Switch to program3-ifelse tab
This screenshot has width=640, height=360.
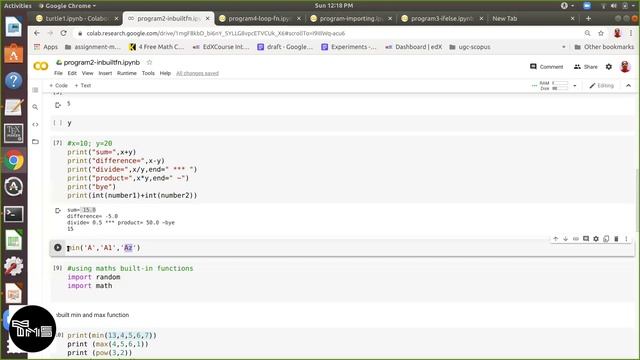click(x=441, y=18)
